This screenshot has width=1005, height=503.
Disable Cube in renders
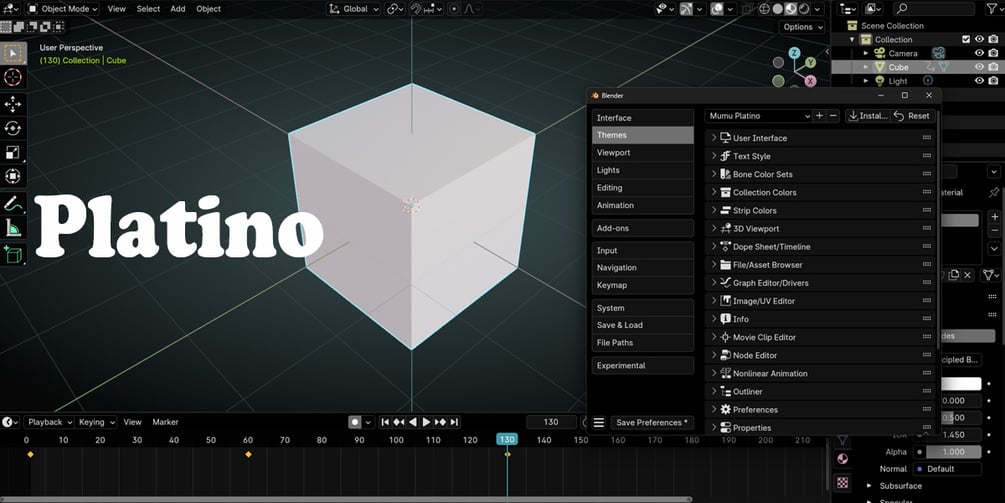click(x=993, y=67)
